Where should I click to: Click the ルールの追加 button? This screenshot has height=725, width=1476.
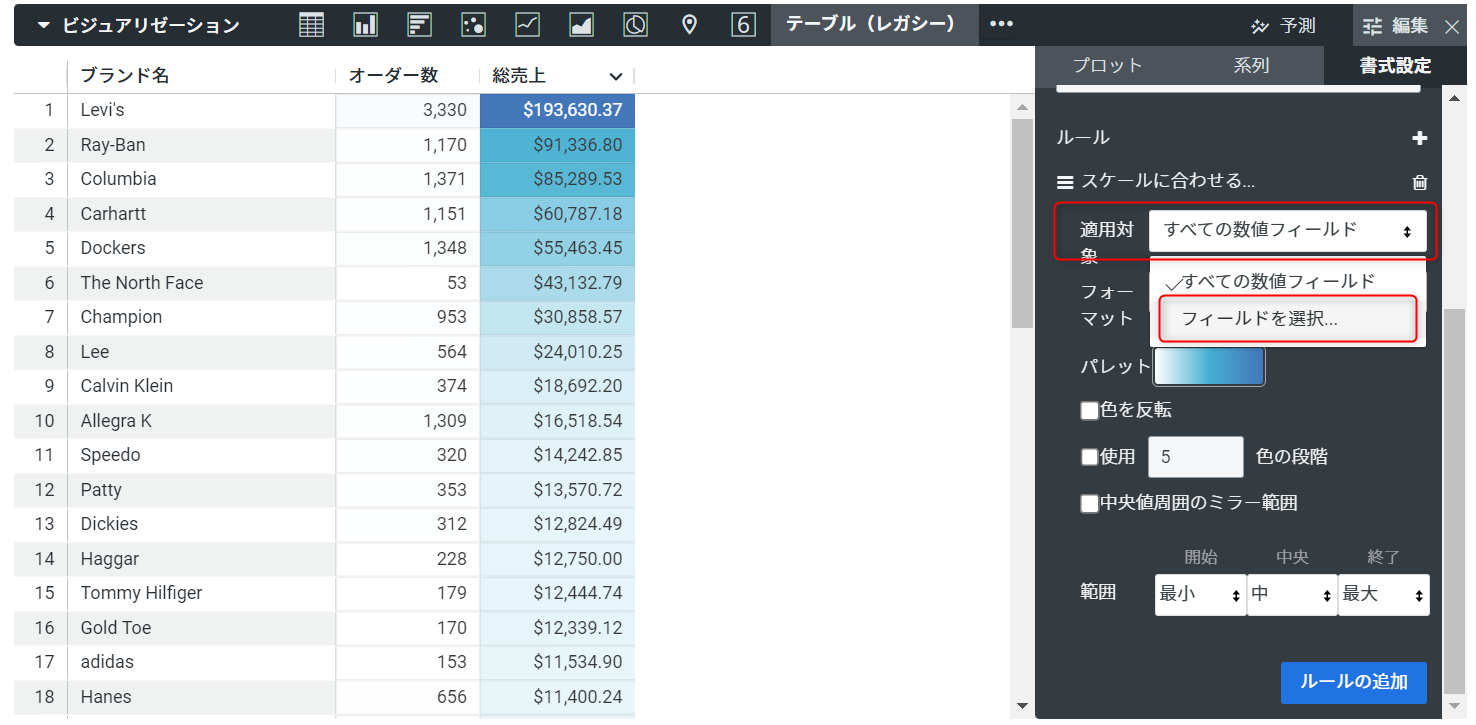pos(1354,683)
